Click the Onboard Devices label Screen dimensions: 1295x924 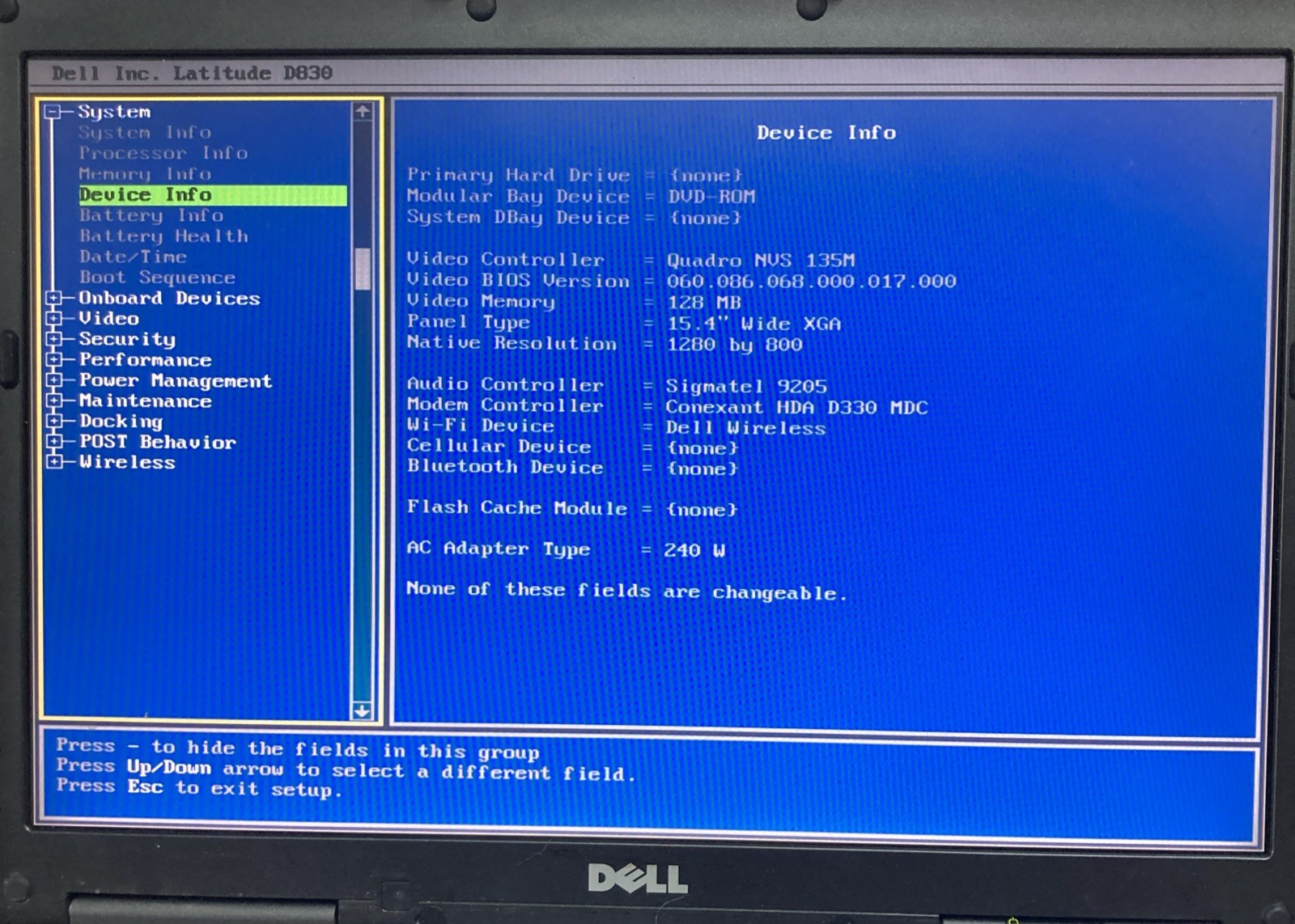tap(169, 298)
